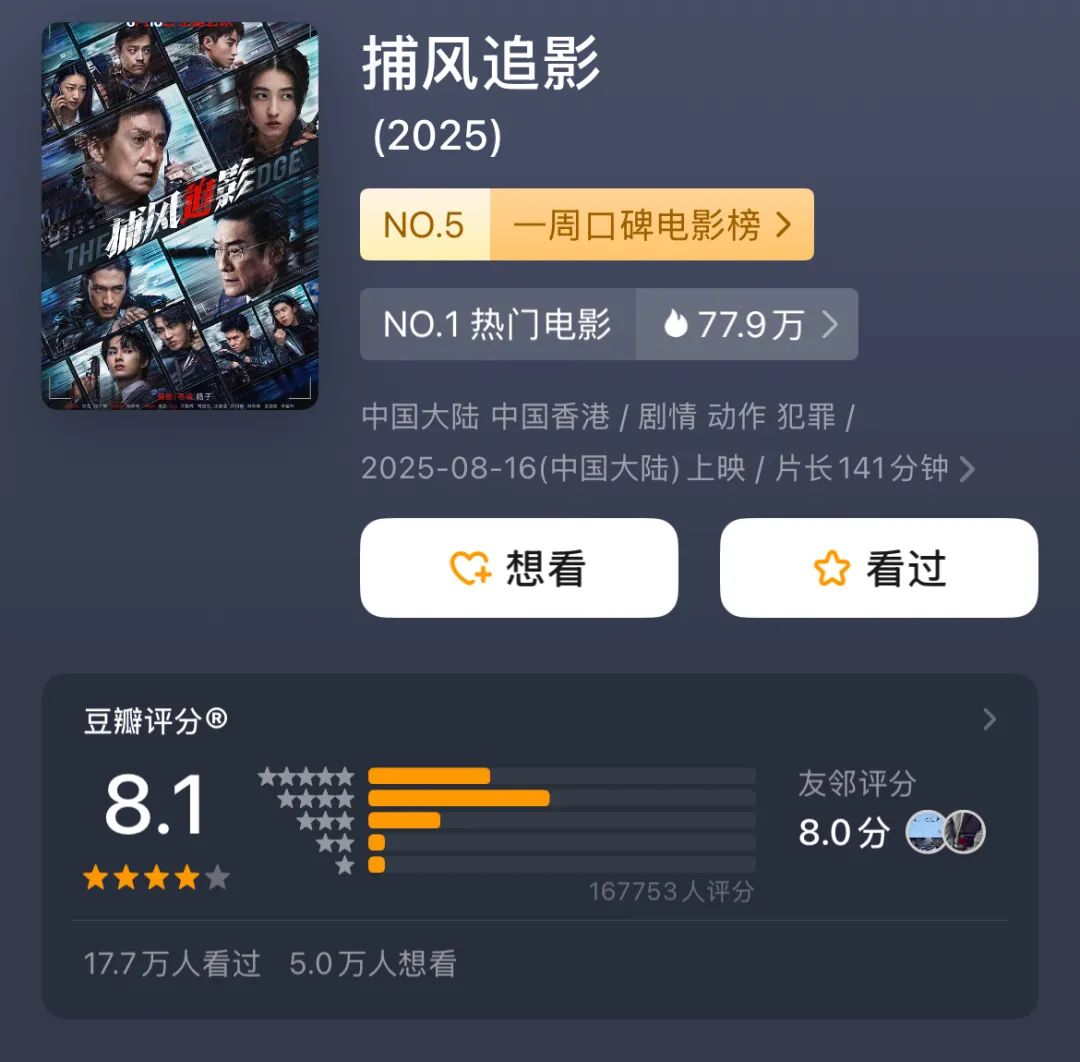Screen dimensions: 1080x1062
Task: View the 5.0万人想看 list
Action: pos(373,963)
